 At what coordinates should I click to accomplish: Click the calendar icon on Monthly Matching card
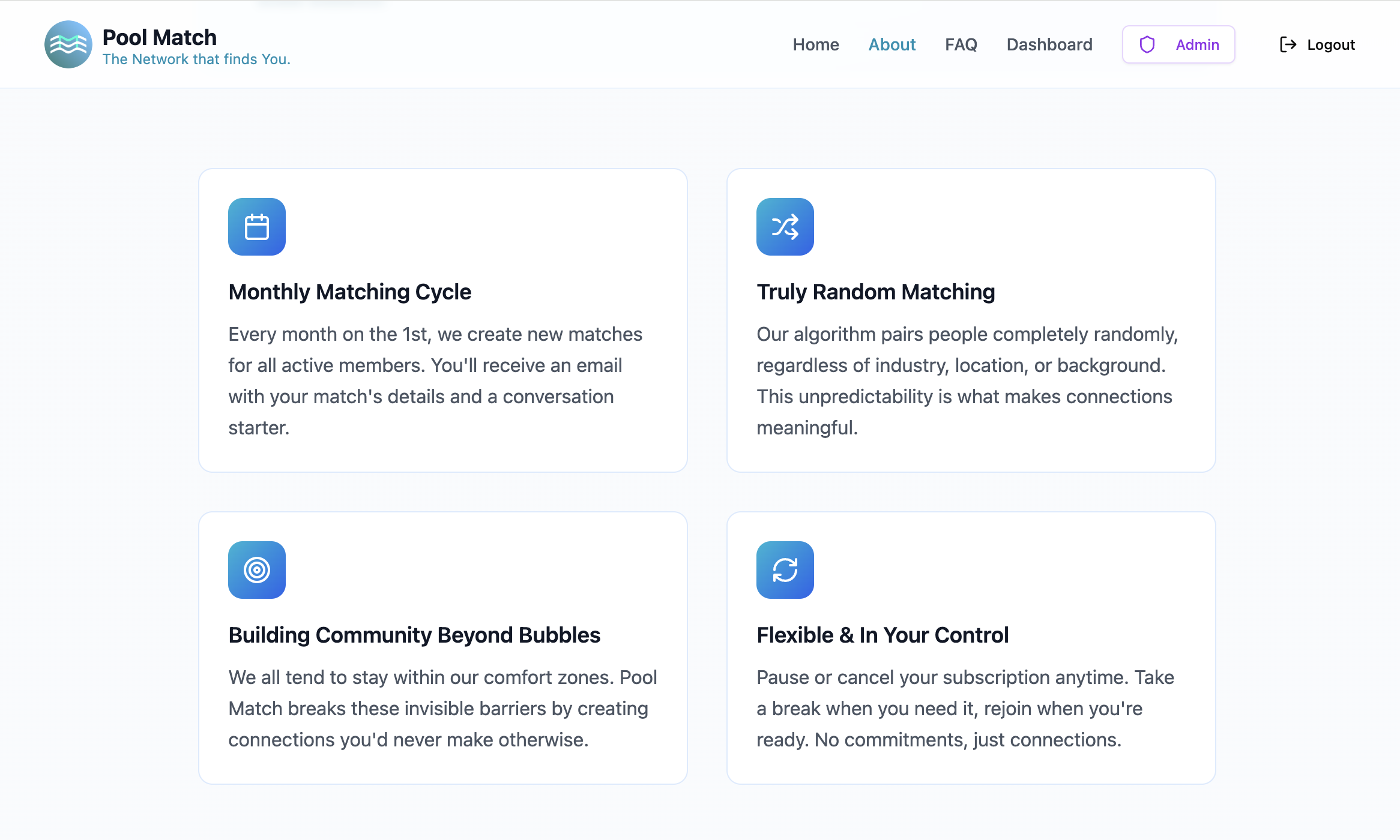coord(257,227)
